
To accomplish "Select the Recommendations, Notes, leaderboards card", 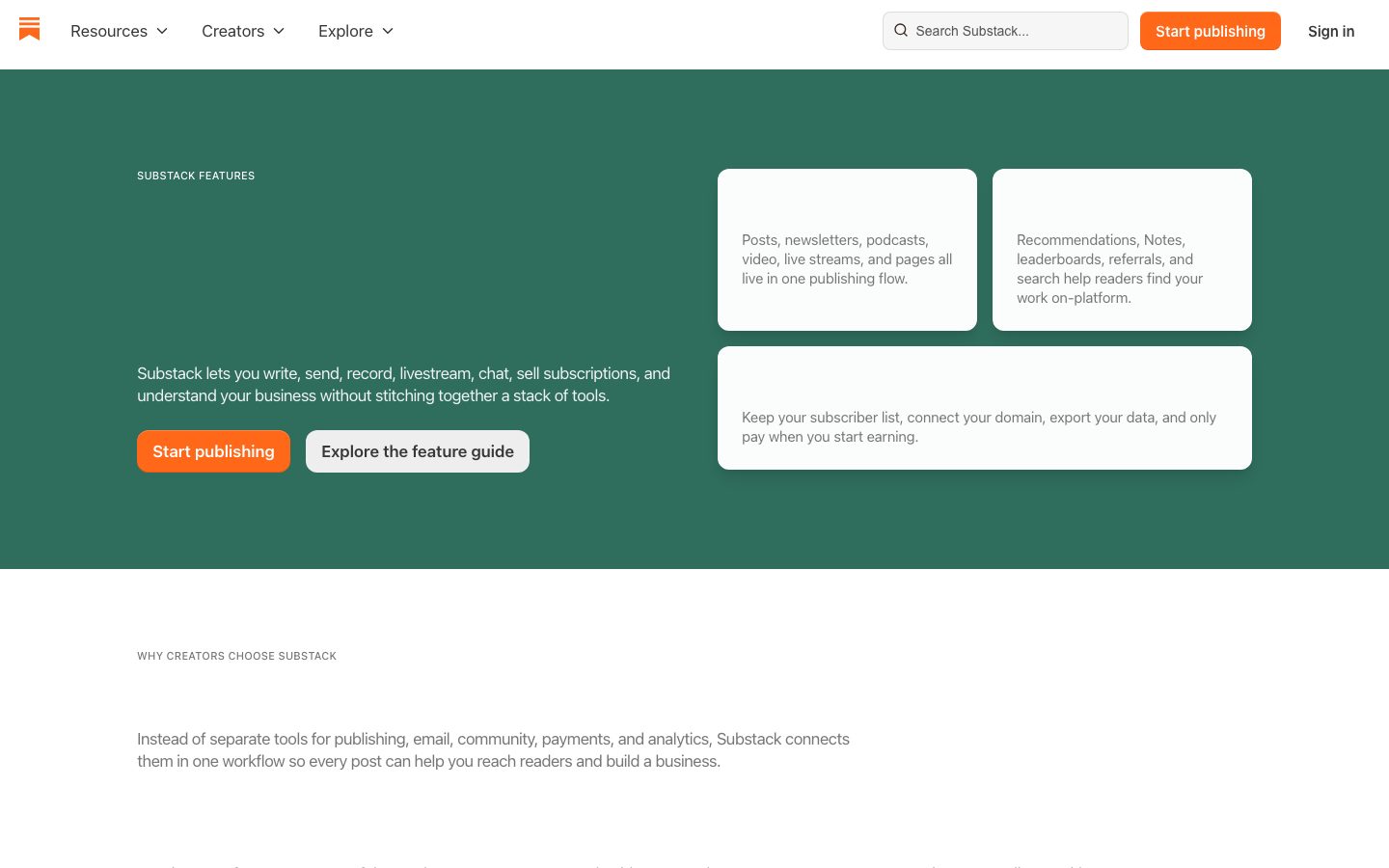I will pos(1122,250).
